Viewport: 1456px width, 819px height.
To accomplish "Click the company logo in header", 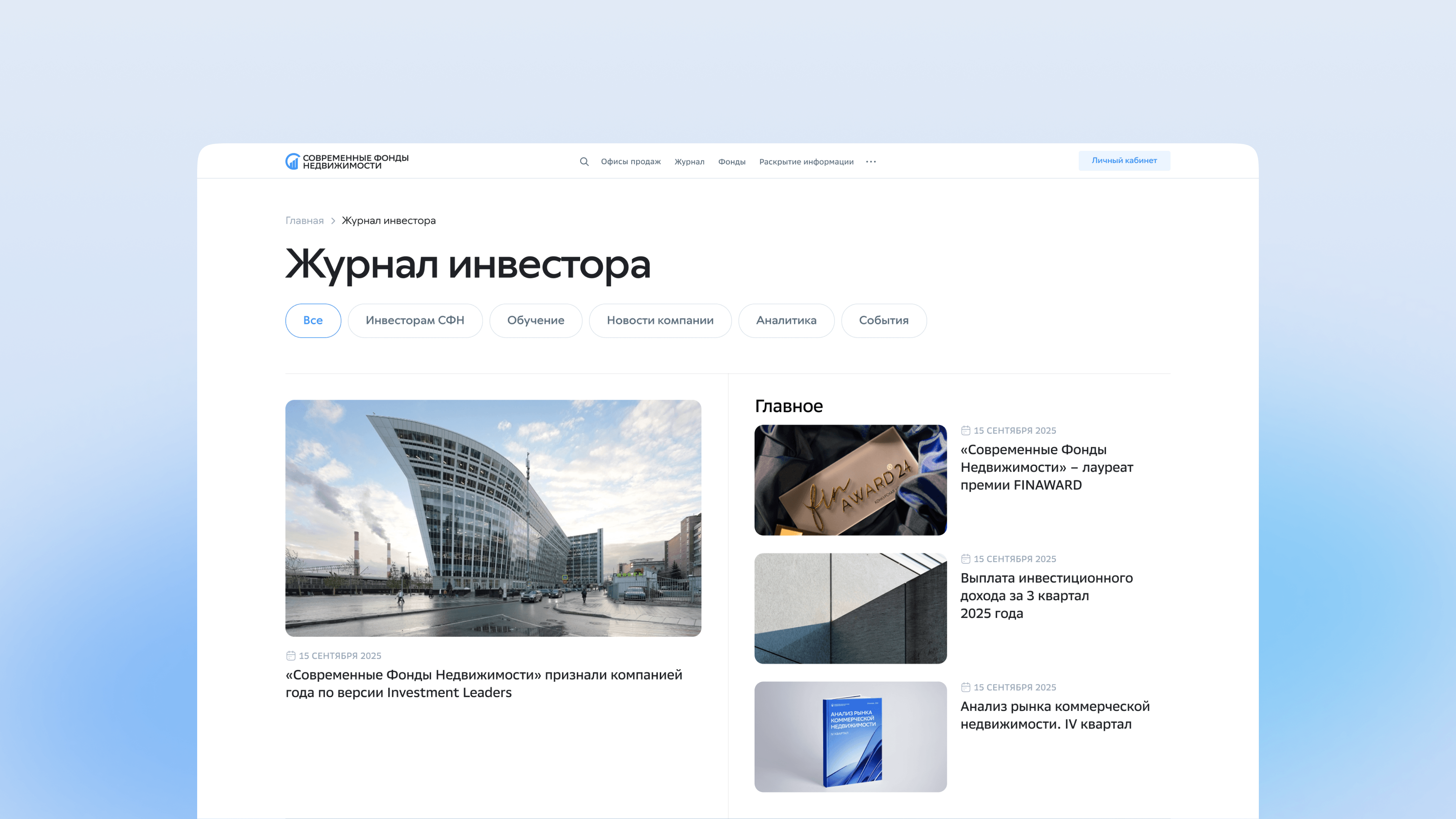I will [347, 162].
